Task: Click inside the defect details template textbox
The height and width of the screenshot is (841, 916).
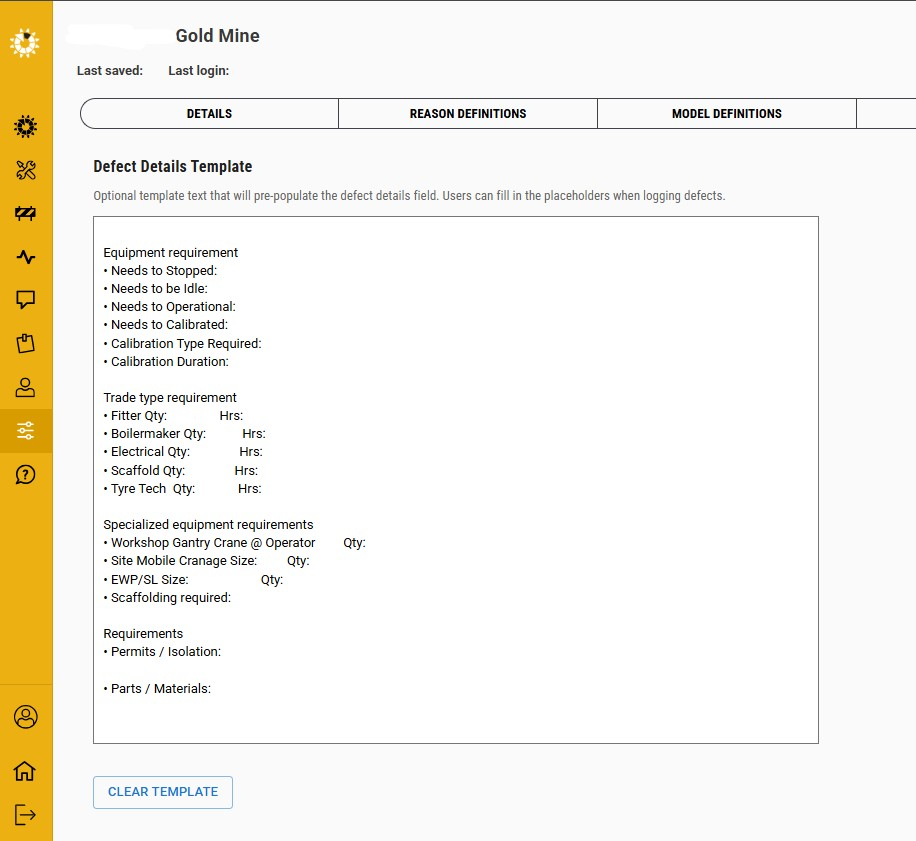Action: point(456,480)
